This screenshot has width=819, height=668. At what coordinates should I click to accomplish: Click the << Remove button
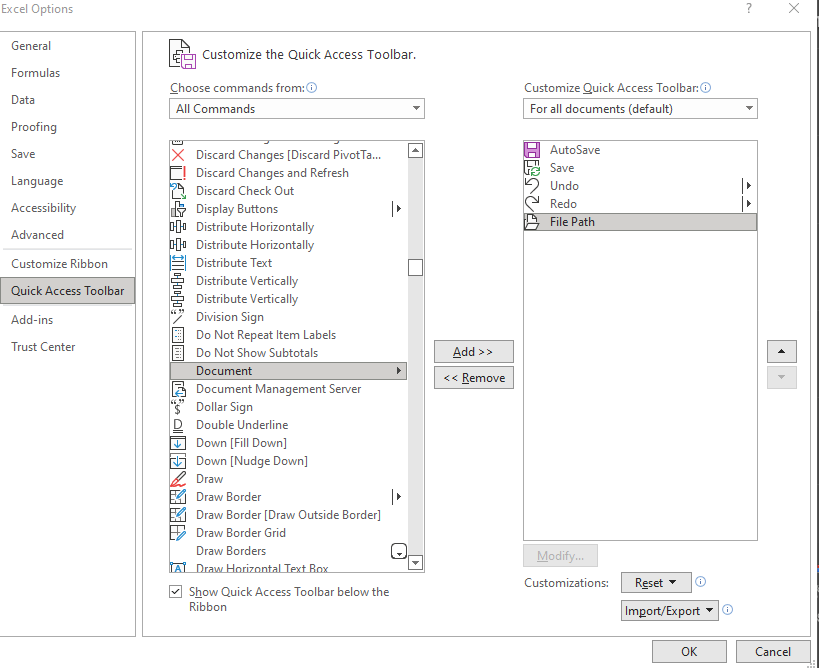(x=473, y=378)
